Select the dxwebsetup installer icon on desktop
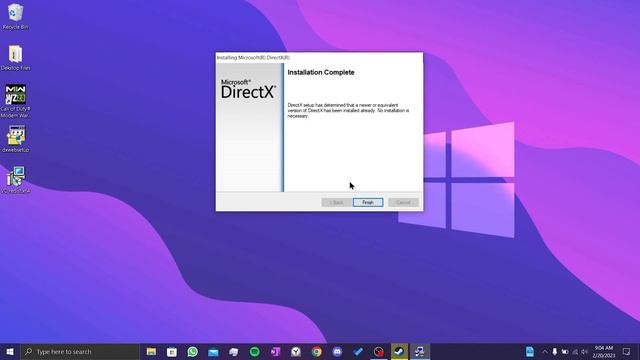640x360 pixels. click(x=16, y=139)
